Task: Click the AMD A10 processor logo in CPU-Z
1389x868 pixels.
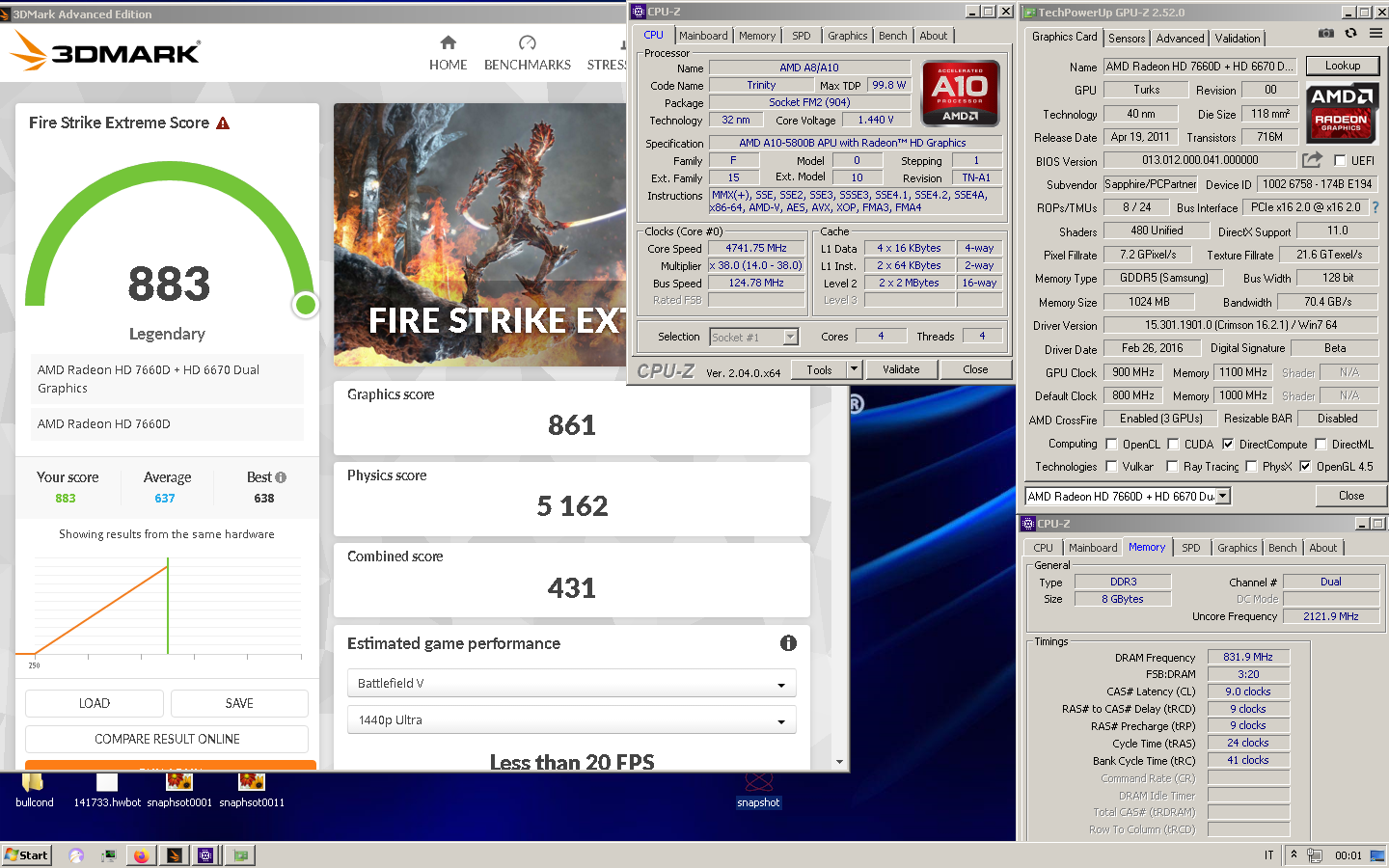Action: coord(961,95)
